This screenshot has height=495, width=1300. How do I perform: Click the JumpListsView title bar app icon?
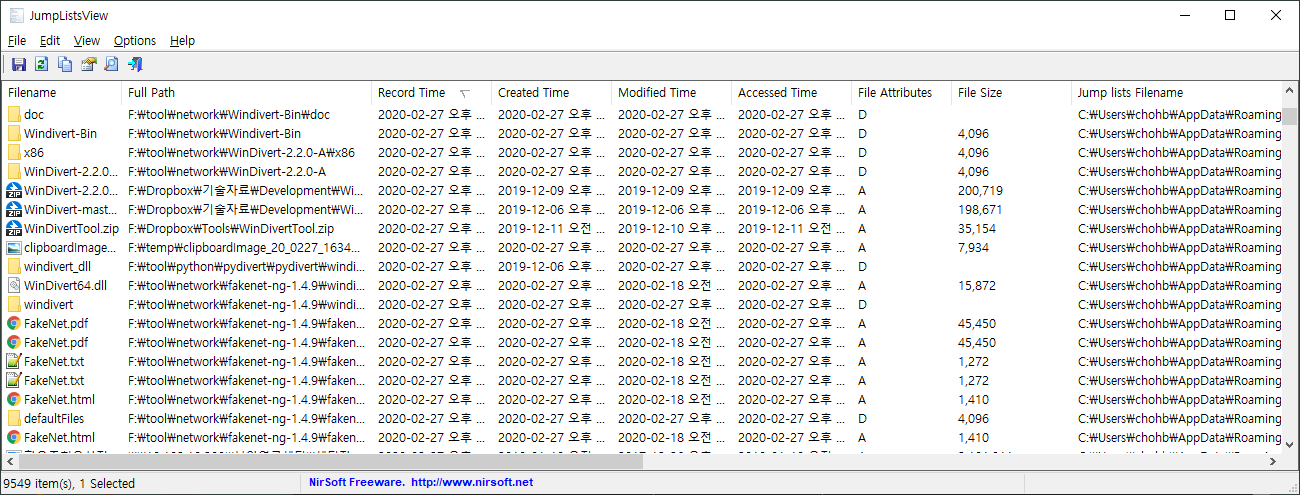[16, 15]
